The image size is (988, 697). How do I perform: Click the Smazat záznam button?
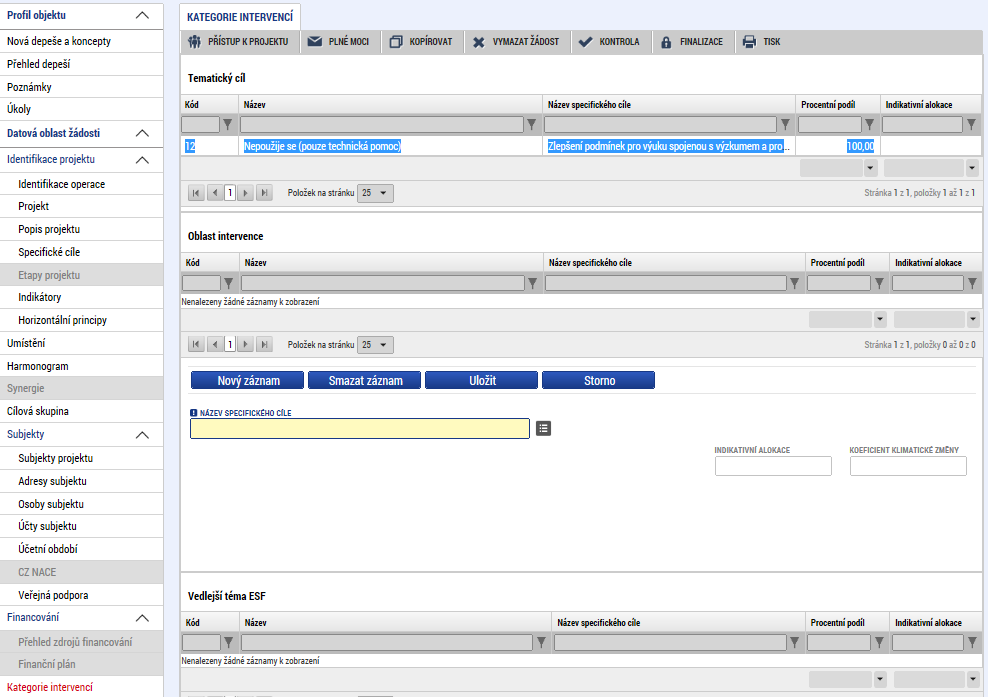[x=365, y=380]
